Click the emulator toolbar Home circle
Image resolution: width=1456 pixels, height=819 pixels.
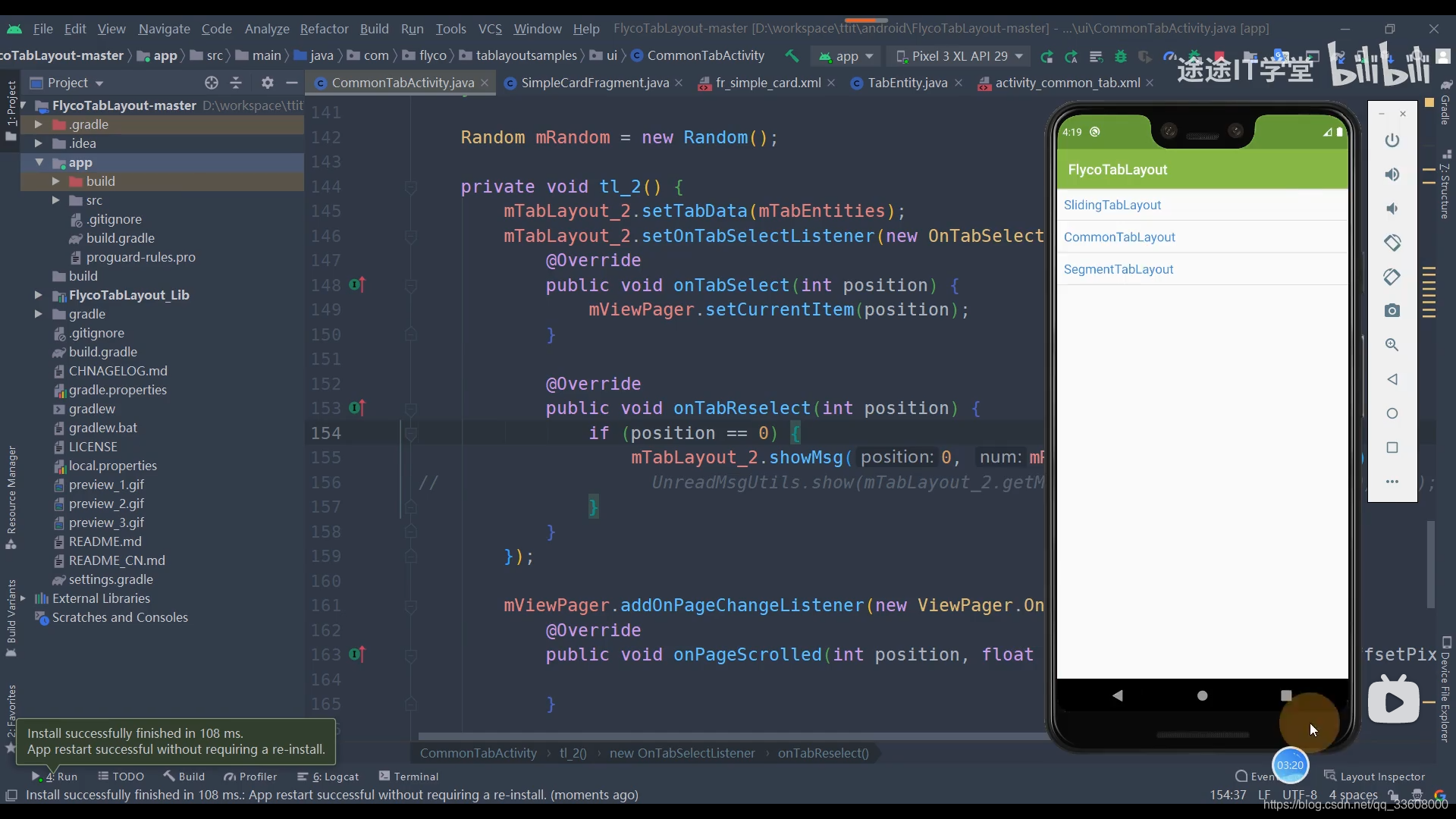[x=1392, y=413]
